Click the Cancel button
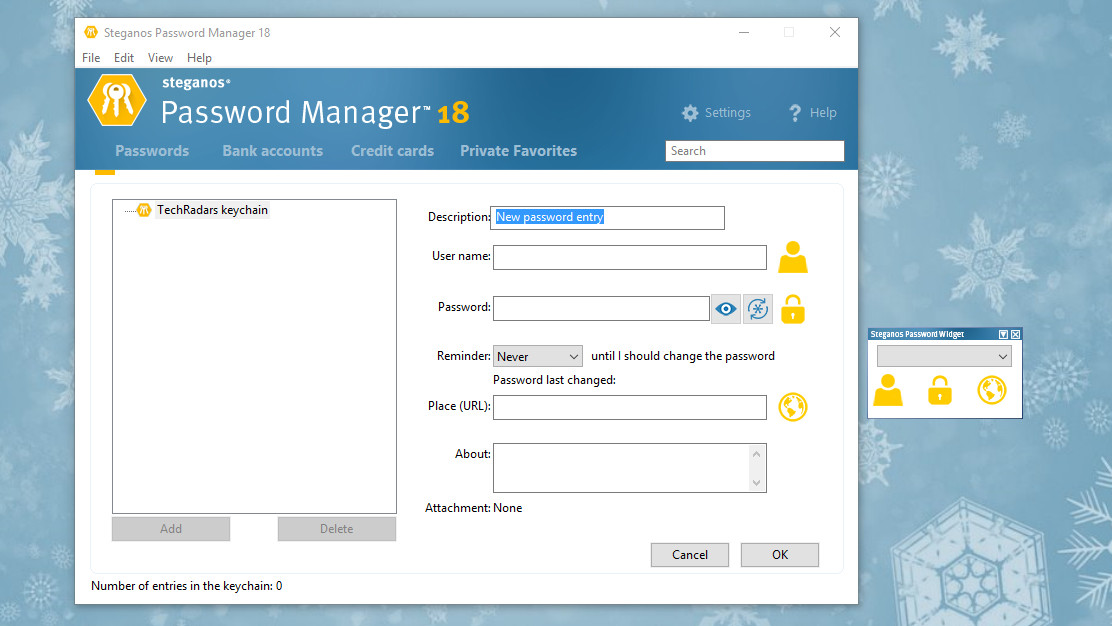Image resolution: width=1112 pixels, height=626 pixels. [689, 554]
